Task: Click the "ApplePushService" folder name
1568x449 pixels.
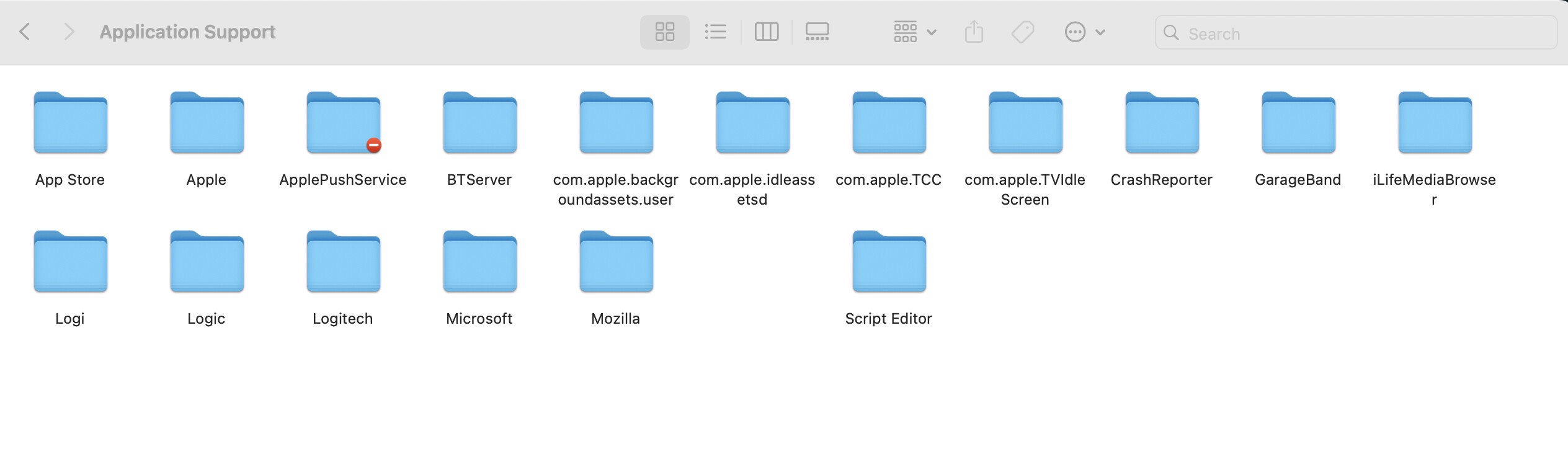Action: click(x=343, y=180)
